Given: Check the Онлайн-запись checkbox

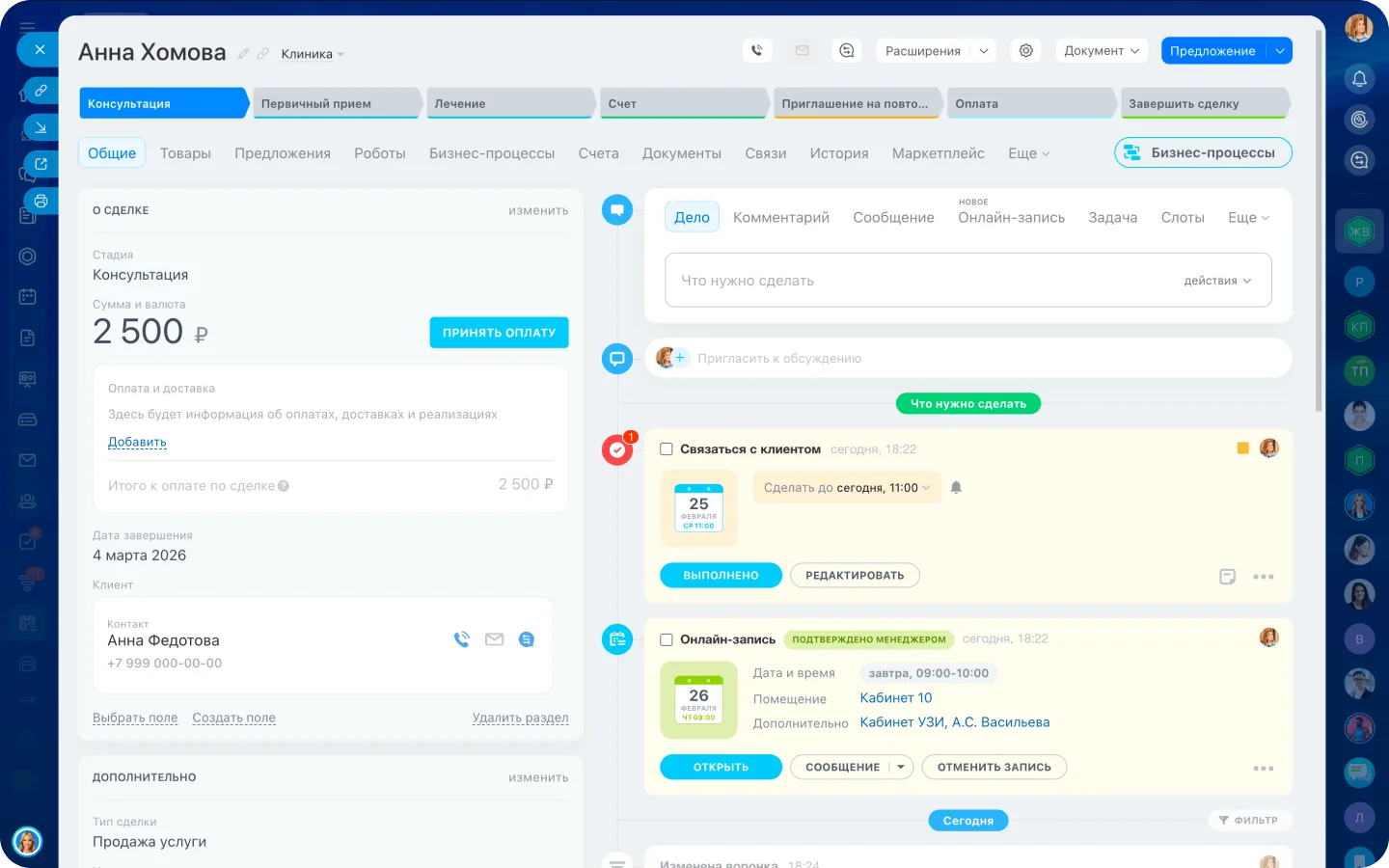Looking at the screenshot, I should 667,639.
